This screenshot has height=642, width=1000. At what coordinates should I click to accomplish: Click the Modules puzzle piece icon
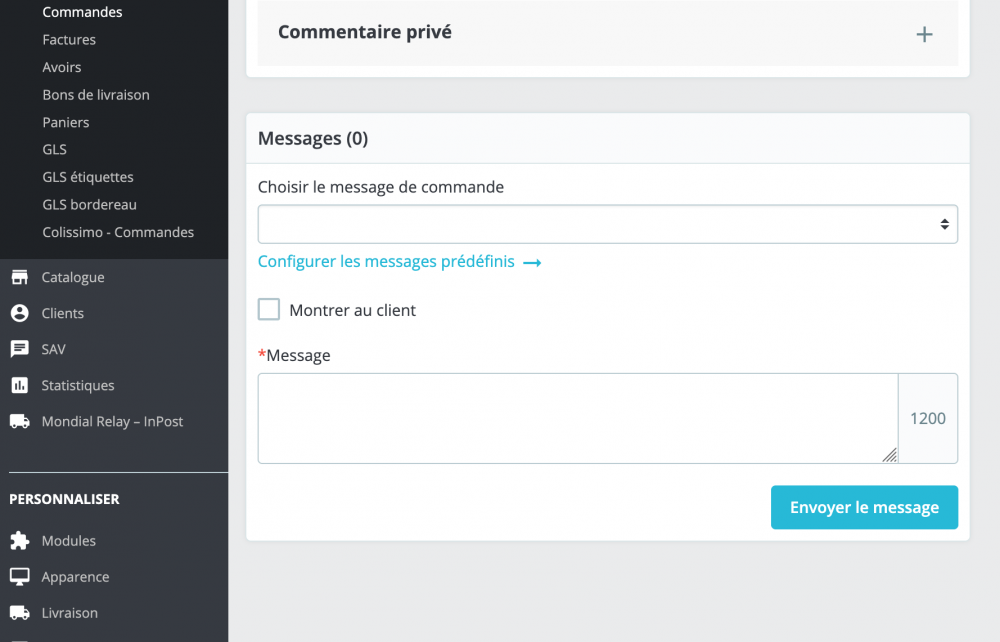(19, 541)
